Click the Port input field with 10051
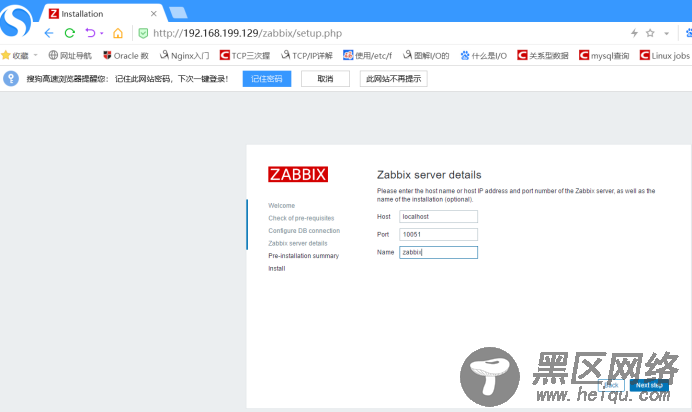The height and width of the screenshot is (412, 692). pyautogui.click(x=438, y=234)
